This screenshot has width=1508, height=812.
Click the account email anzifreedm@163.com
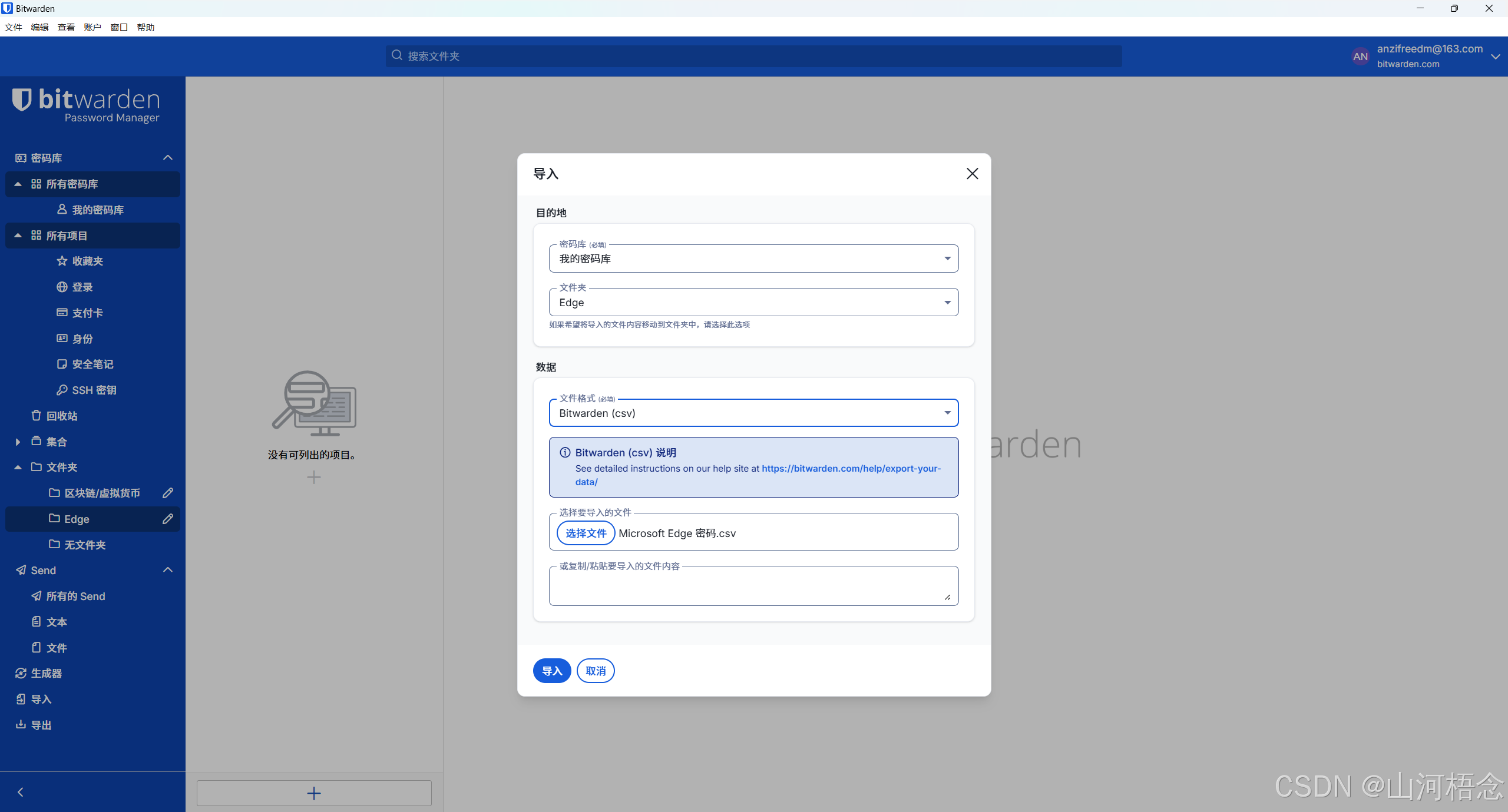[1430, 49]
